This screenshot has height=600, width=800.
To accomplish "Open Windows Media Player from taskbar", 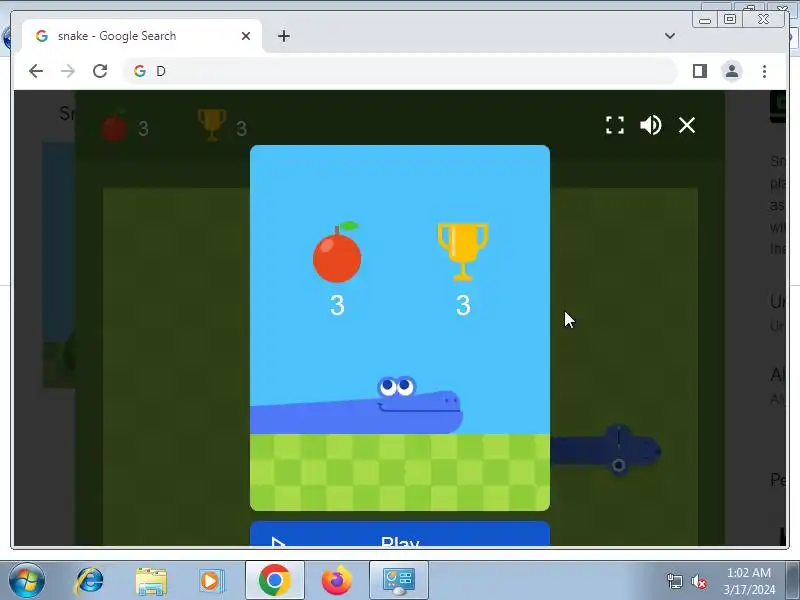I will pos(211,581).
